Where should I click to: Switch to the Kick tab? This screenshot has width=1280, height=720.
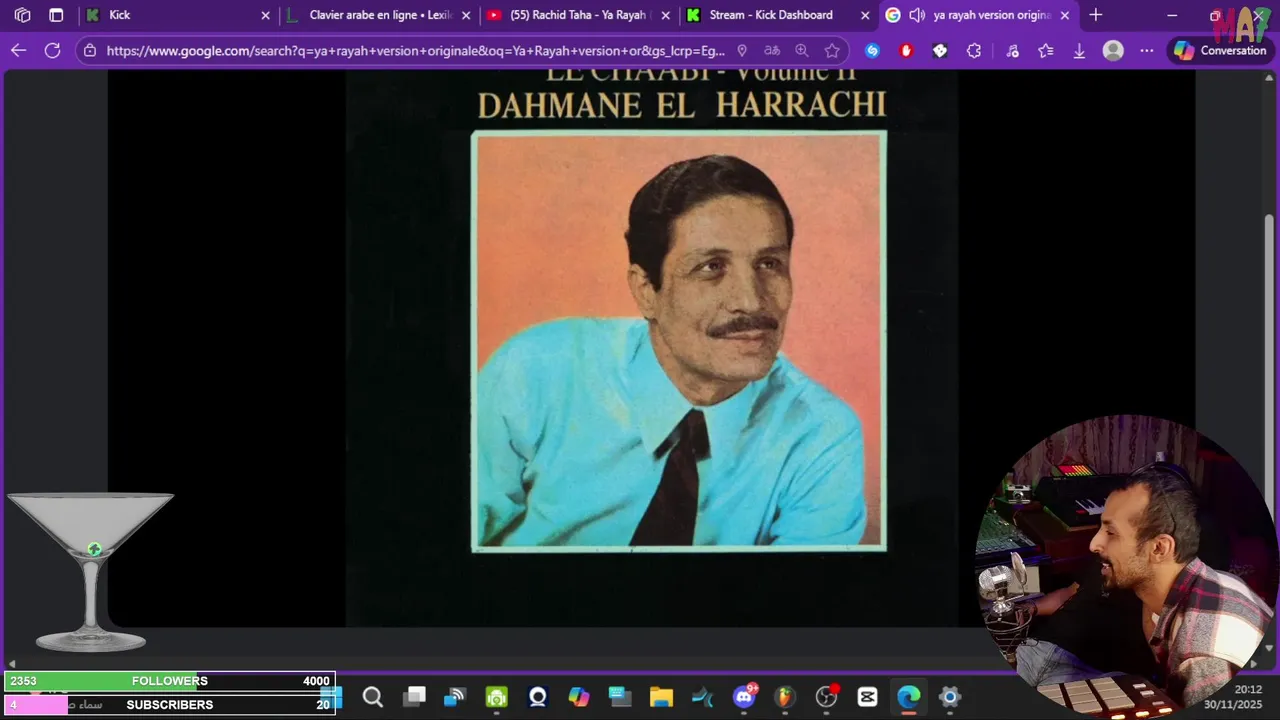pyautogui.click(x=180, y=15)
